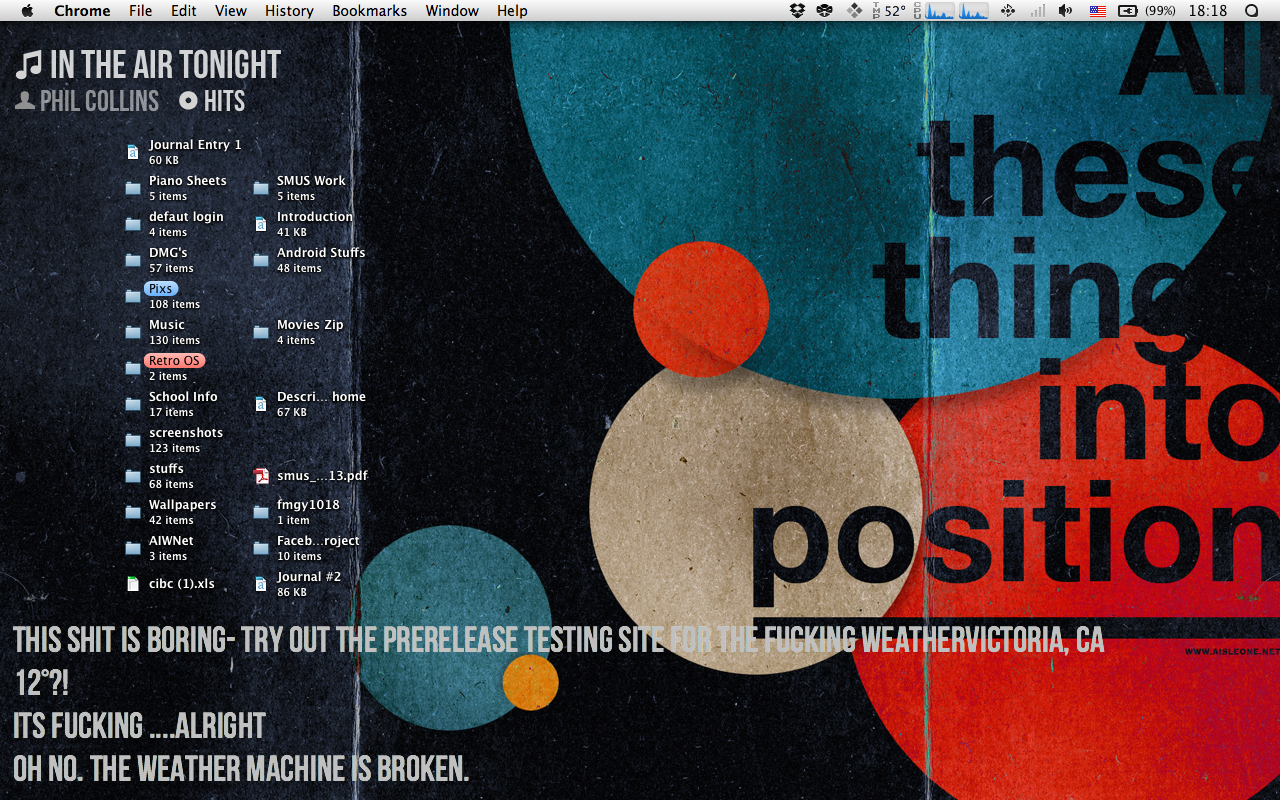Click the 12°?! temperature text
Image resolution: width=1280 pixels, height=800 pixels.
pyautogui.click(x=41, y=683)
